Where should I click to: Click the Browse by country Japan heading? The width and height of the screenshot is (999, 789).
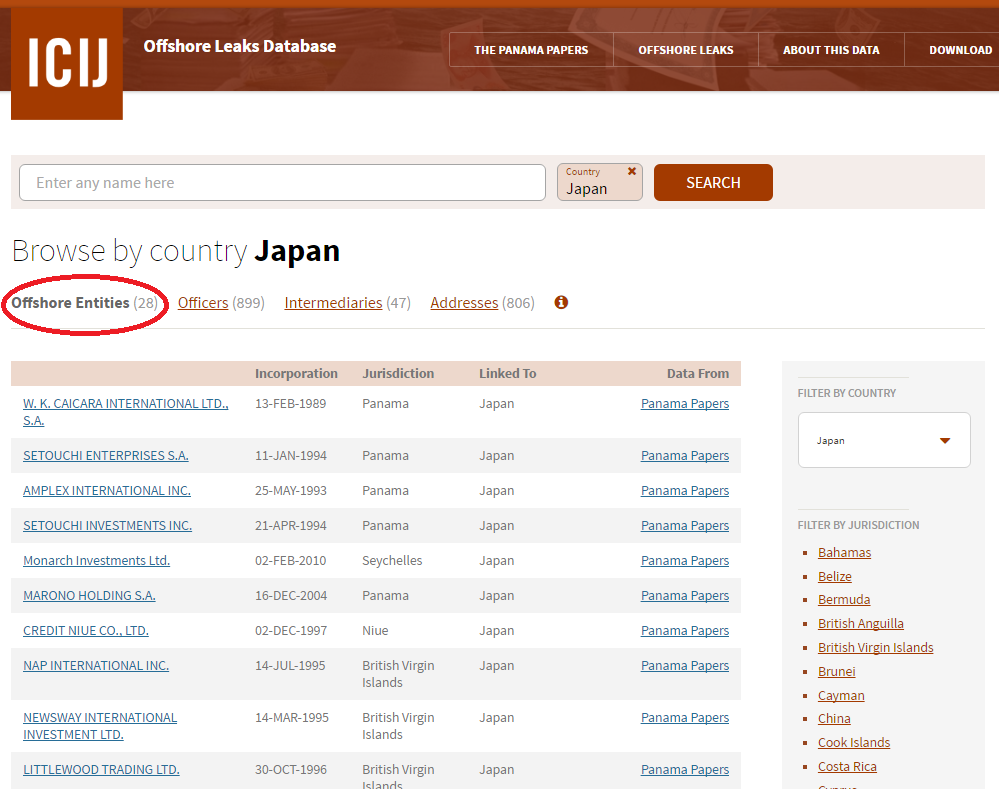coord(176,252)
